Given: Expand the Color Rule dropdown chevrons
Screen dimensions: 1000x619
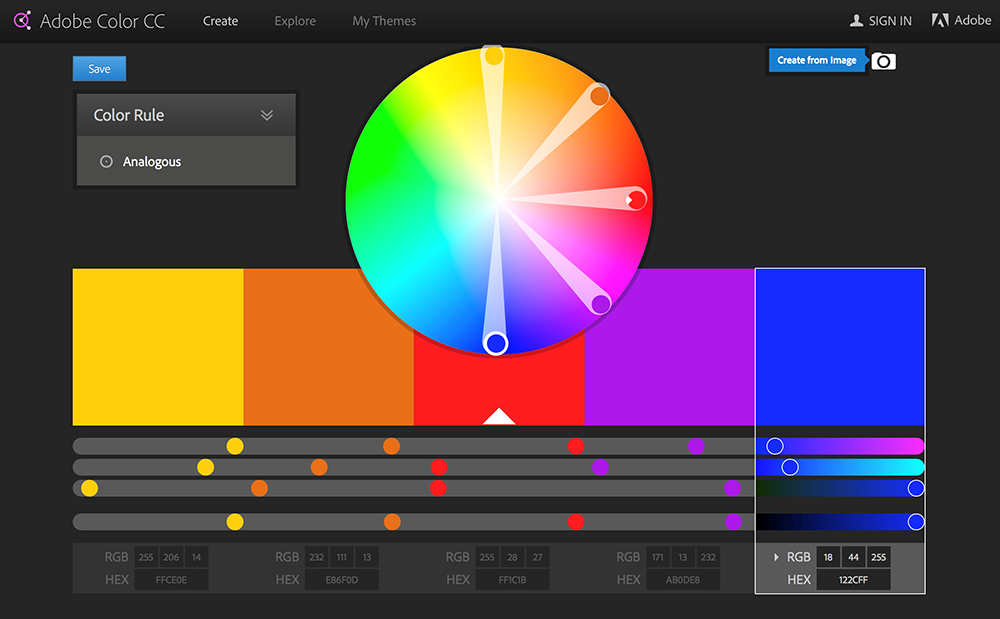Looking at the screenshot, I should click(267, 115).
